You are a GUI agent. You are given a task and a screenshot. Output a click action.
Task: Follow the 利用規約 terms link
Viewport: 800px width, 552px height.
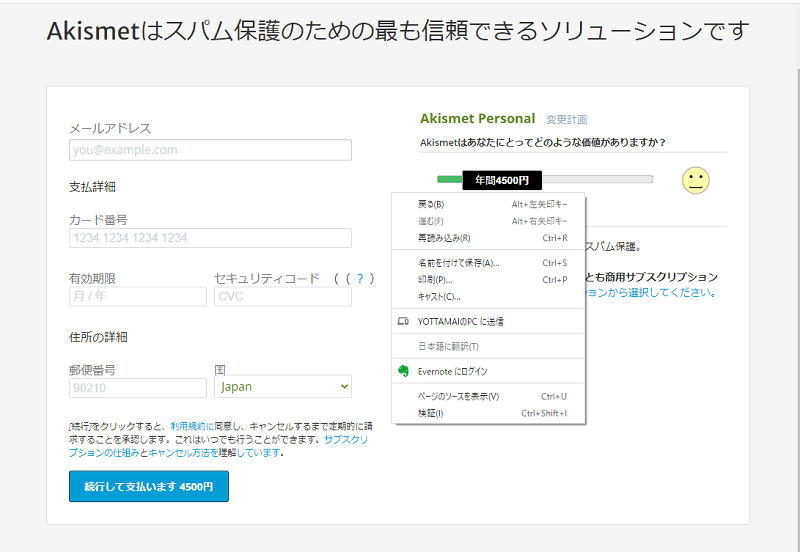tap(188, 425)
